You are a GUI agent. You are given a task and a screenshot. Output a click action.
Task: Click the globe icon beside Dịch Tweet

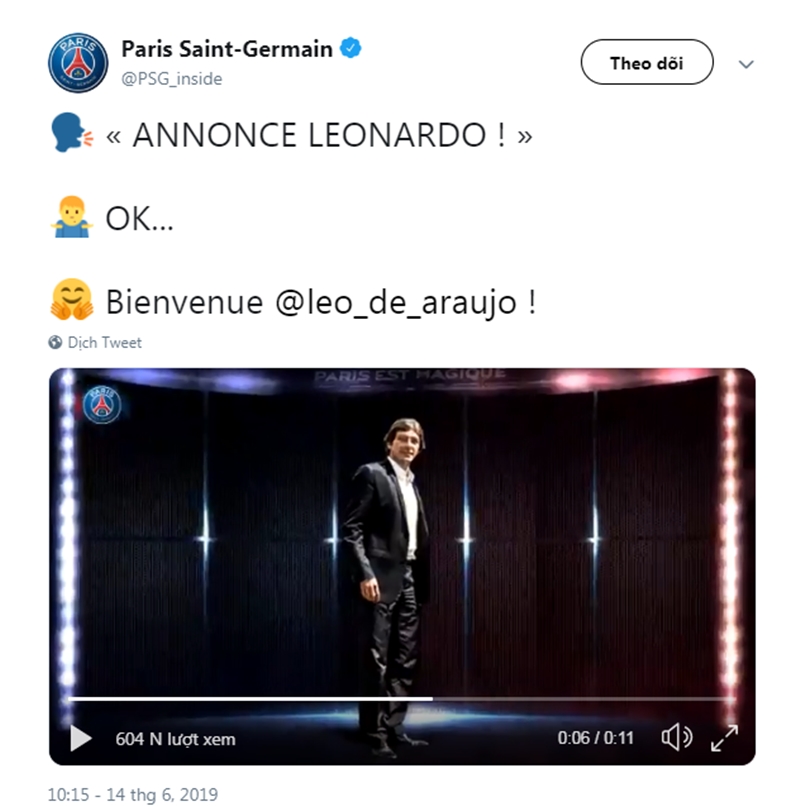click(55, 343)
